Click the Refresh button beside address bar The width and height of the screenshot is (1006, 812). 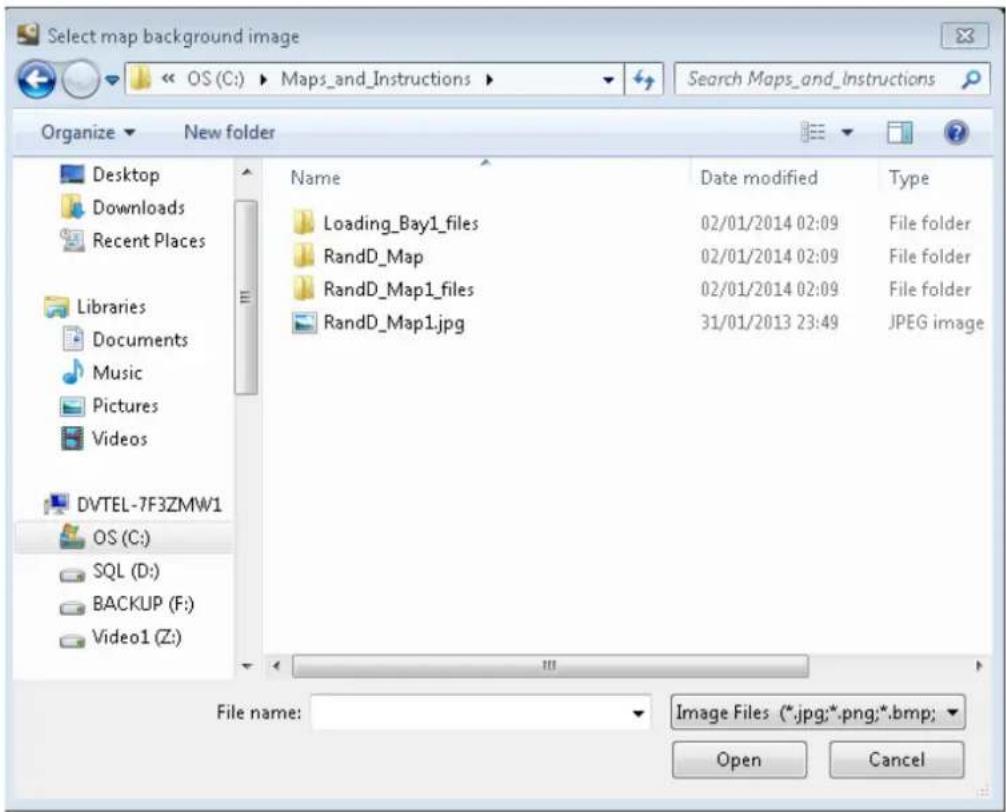tap(644, 80)
